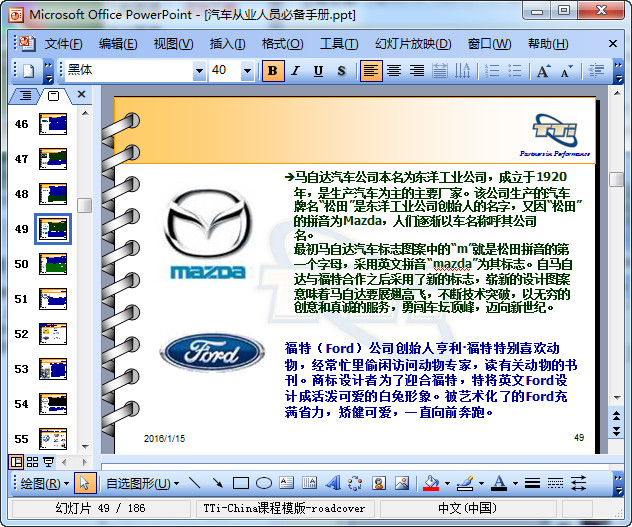Switch to the Slides thumbnail tab

point(53,96)
